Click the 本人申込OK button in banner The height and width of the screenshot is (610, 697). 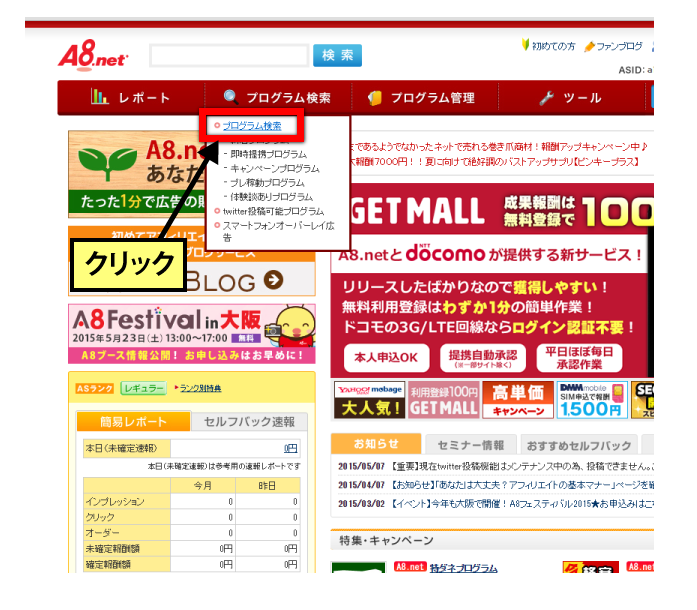click(386, 357)
